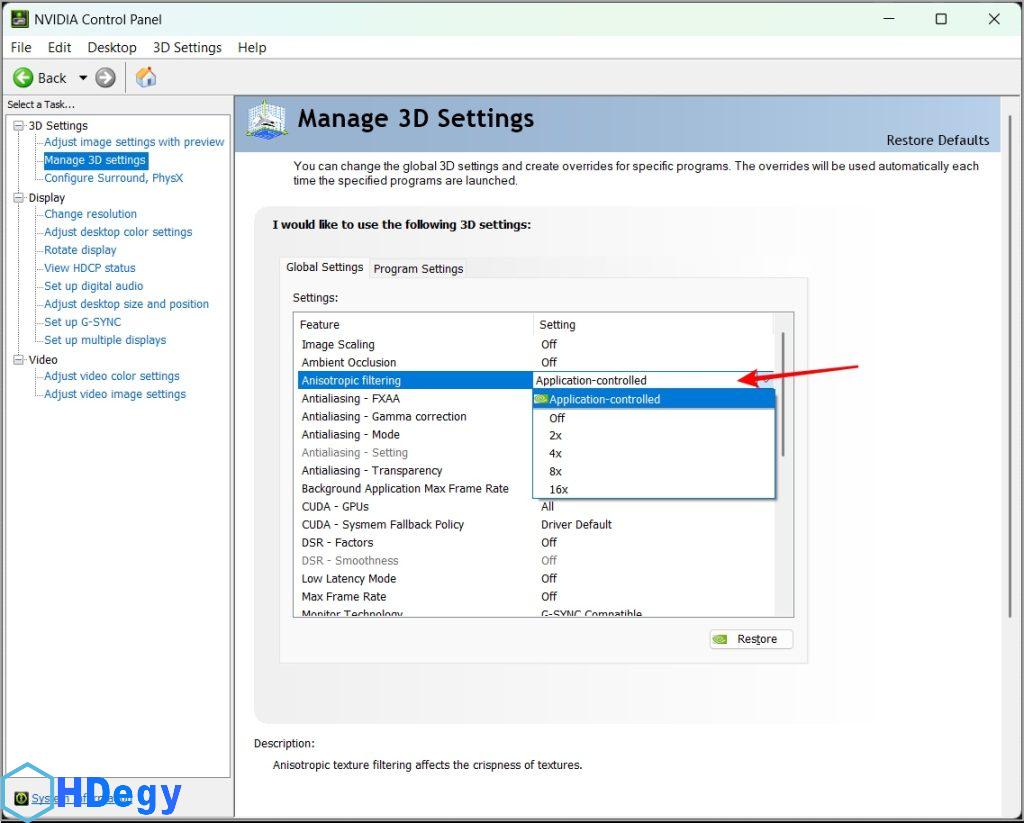The height and width of the screenshot is (823, 1024).
Task: Open the Desktop menu
Action: pos(112,47)
